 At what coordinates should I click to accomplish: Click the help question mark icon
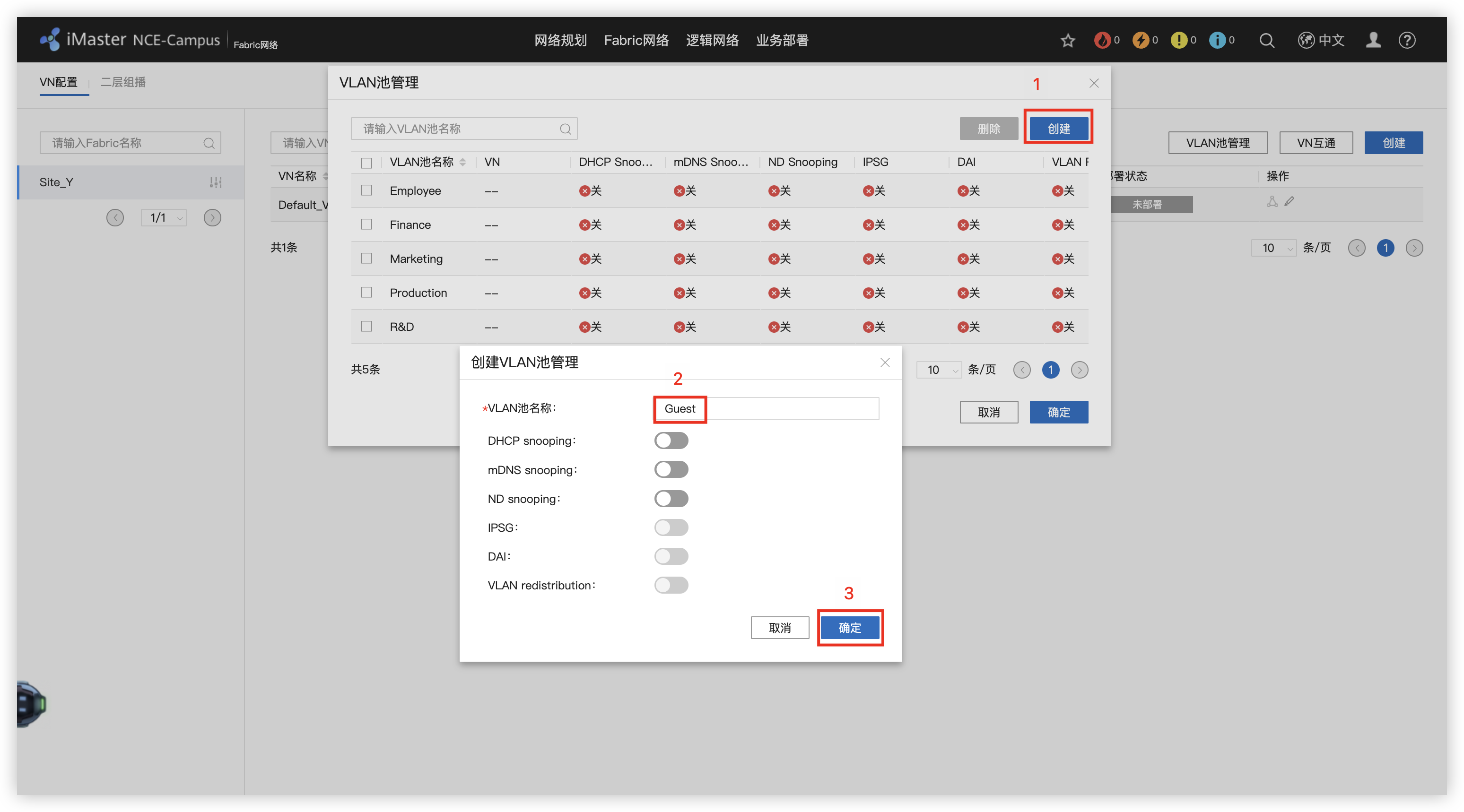click(x=1407, y=40)
